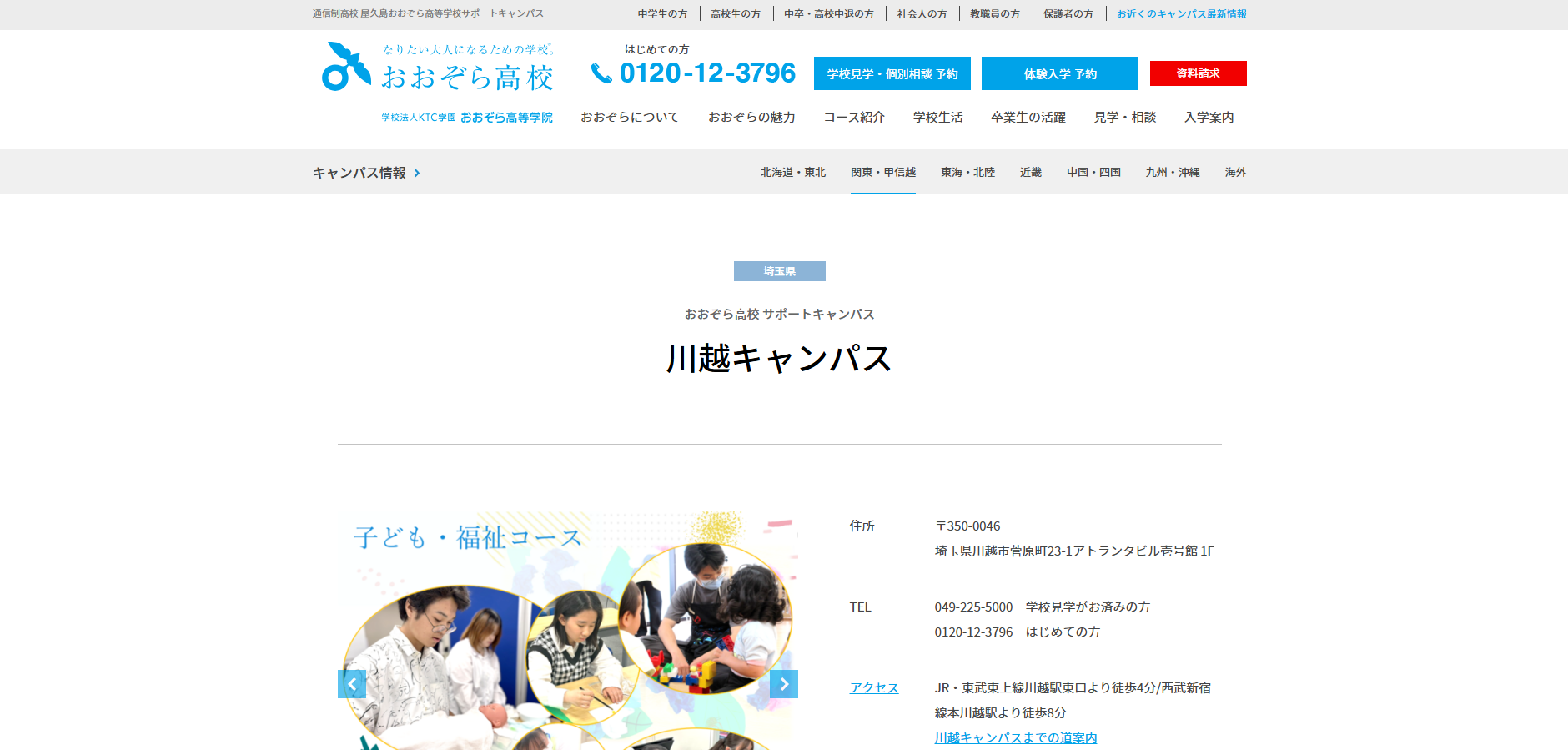Open おおぞらについて menu

[x=630, y=118]
